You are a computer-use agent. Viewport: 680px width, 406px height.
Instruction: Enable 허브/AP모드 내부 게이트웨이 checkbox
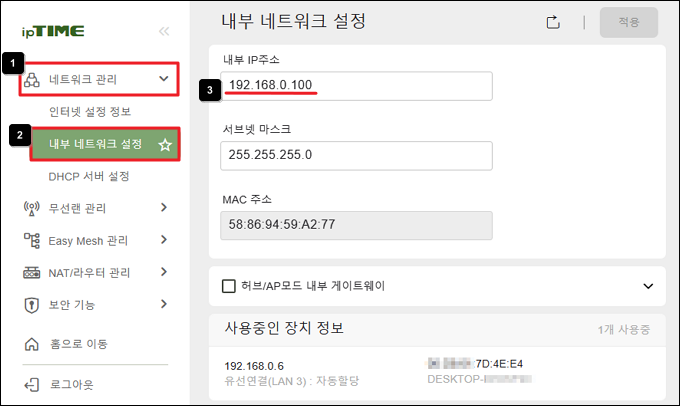click(x=229, y=286)
